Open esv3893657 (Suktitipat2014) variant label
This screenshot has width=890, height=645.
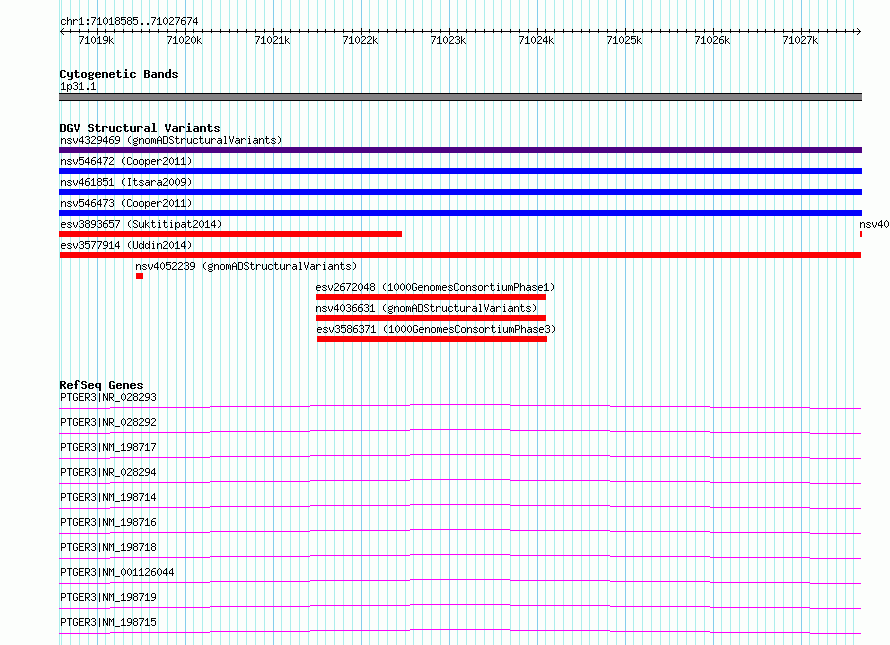click(141, 224)
